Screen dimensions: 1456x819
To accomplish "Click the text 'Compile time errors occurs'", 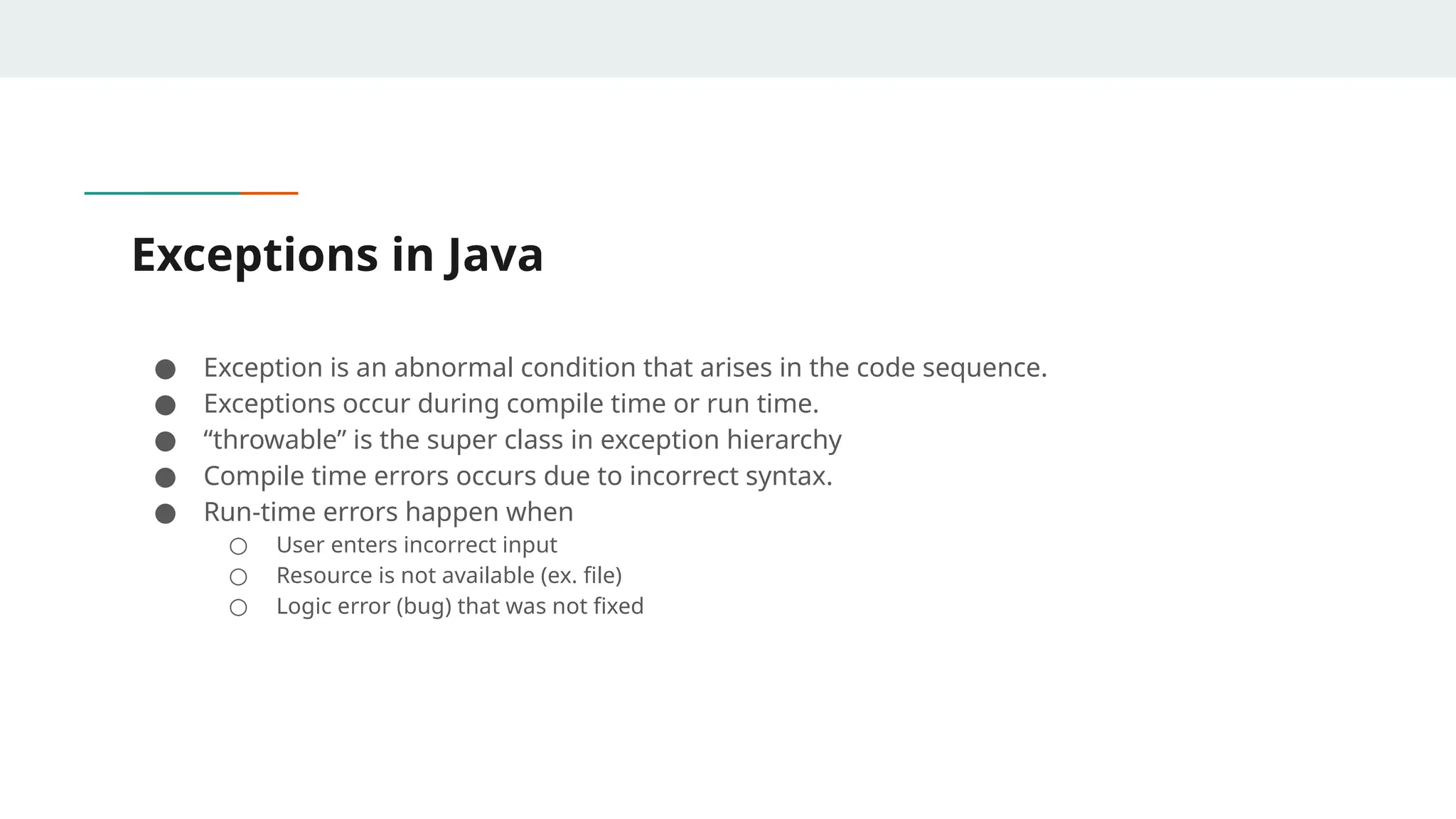I will (518, 476).
